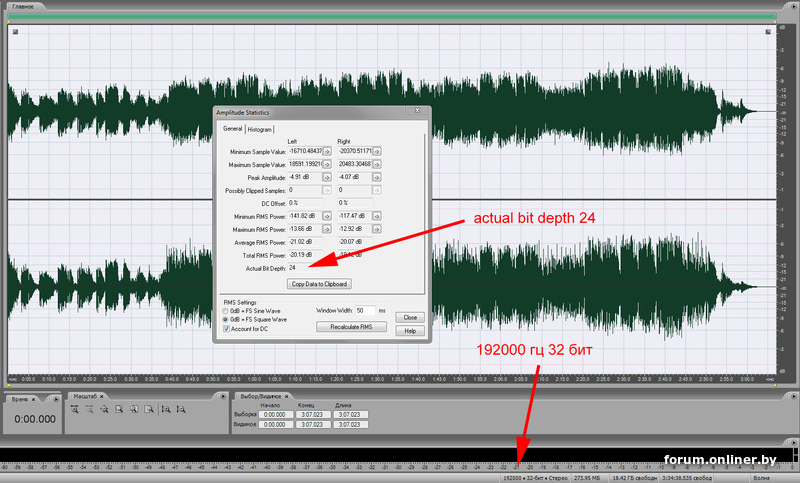Screen dimensions: 800x483
Task: Go to Right Maximum Sample Value location arrow
Action: [377, 164]
